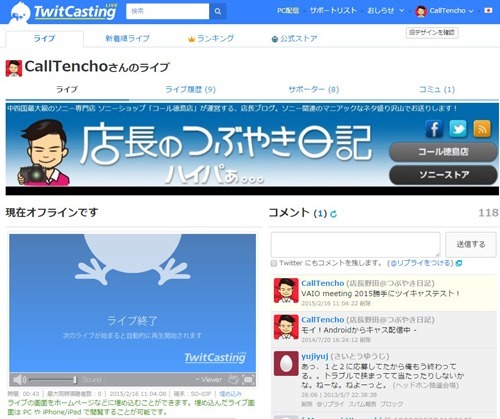Open the PC配信 link

pyautogui.click(x=288, y=11)
